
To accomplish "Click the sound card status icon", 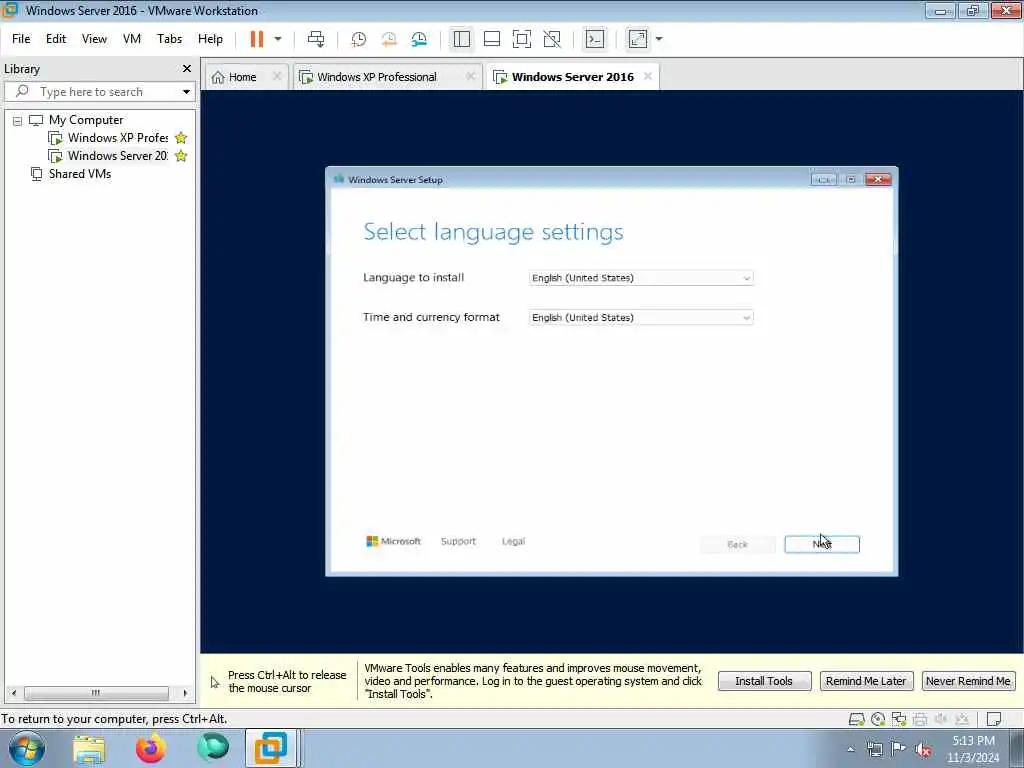I will [x=941, y=720].
